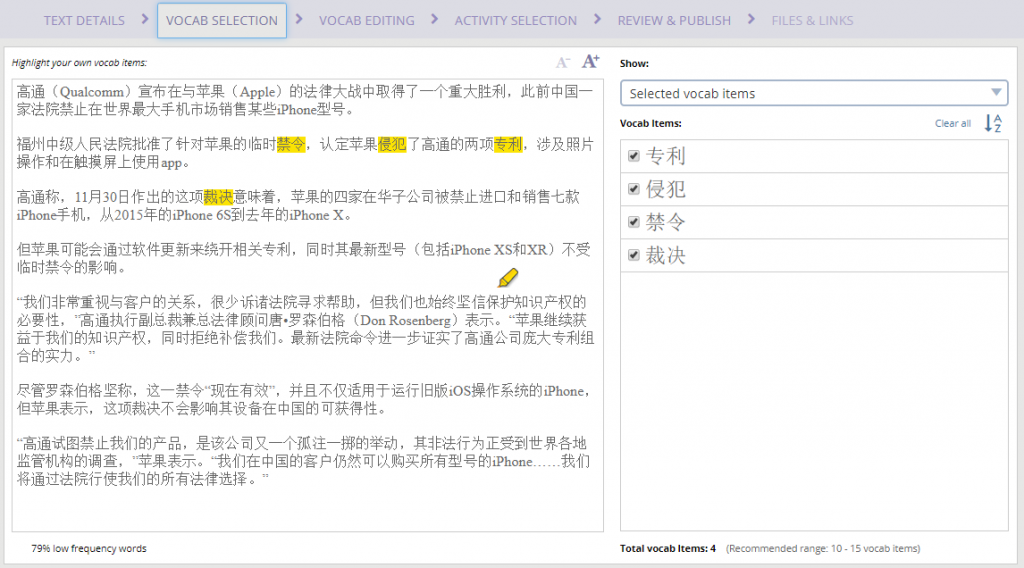Viewport: 1024px width, 568px height.
Task: Click highlighted word 禁令 in the text
Action: pos(291,144)
